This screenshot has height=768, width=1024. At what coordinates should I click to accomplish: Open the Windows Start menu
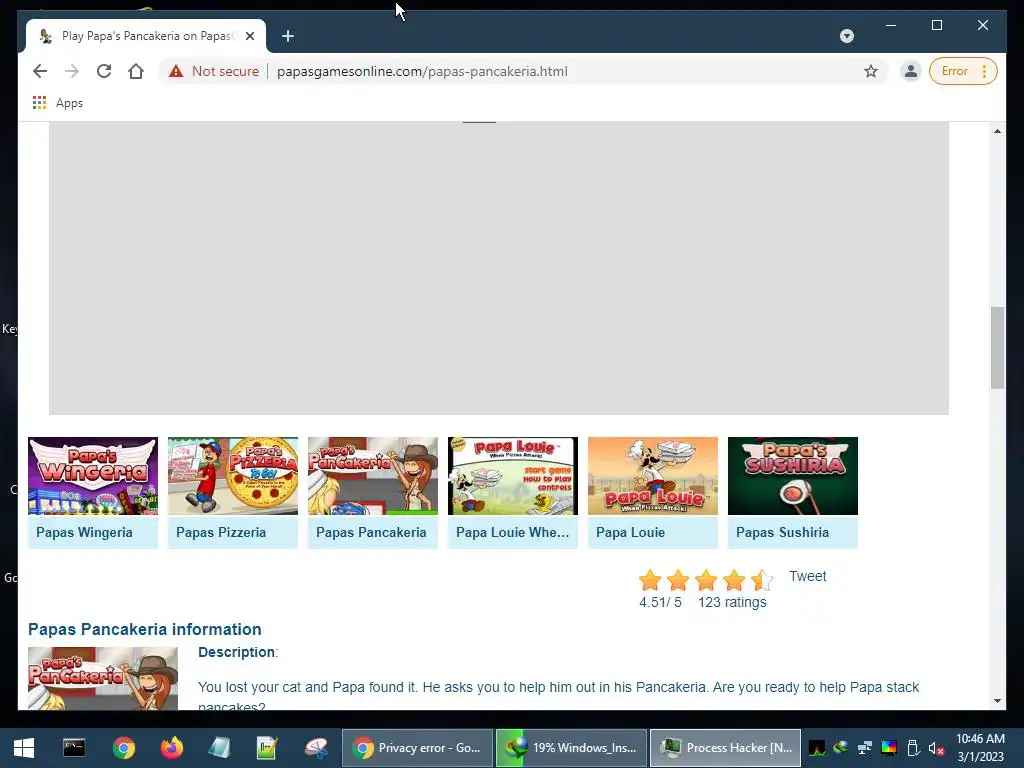pyautogui.click(x=24, y=748)
